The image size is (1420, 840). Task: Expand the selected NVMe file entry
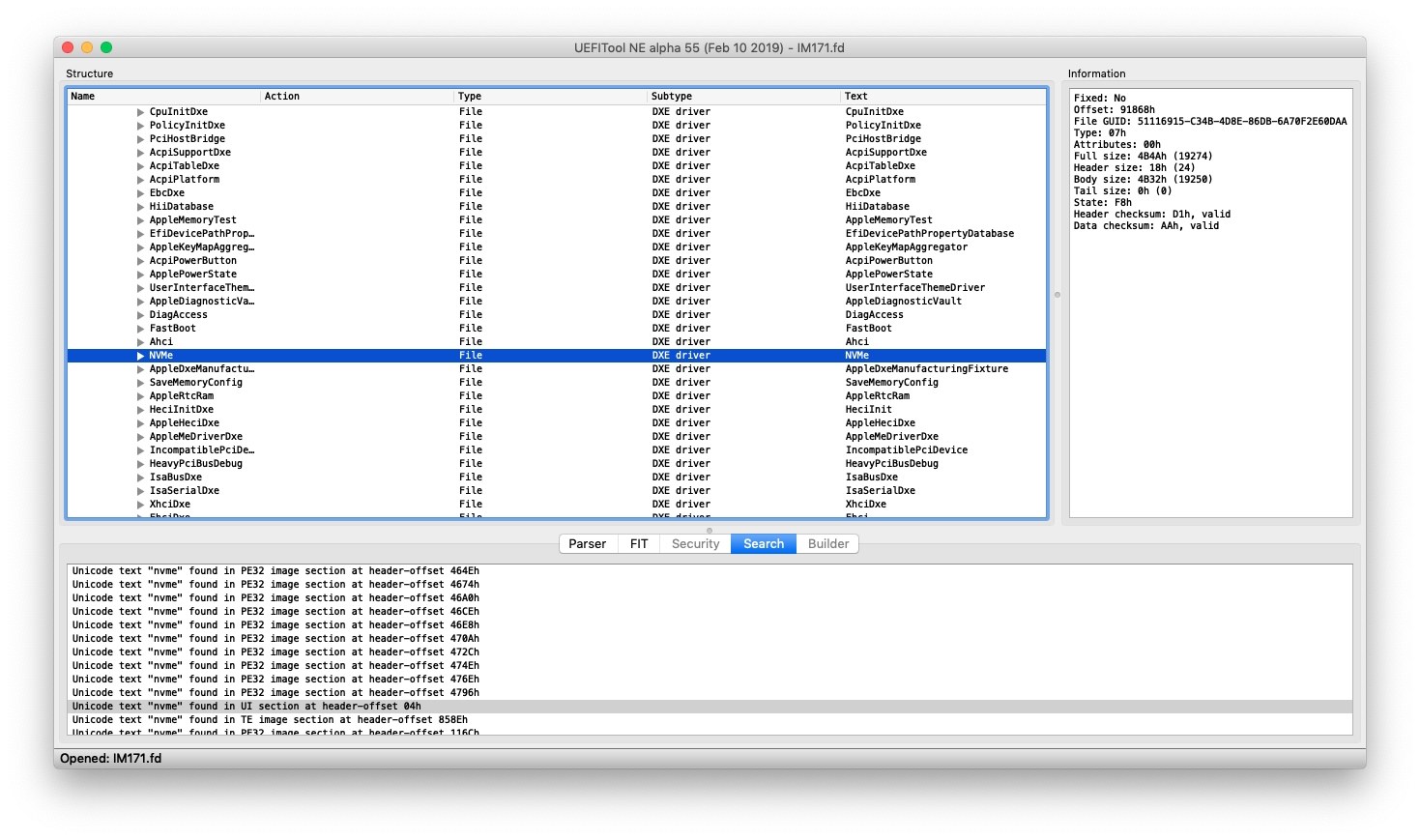point(140,355)
